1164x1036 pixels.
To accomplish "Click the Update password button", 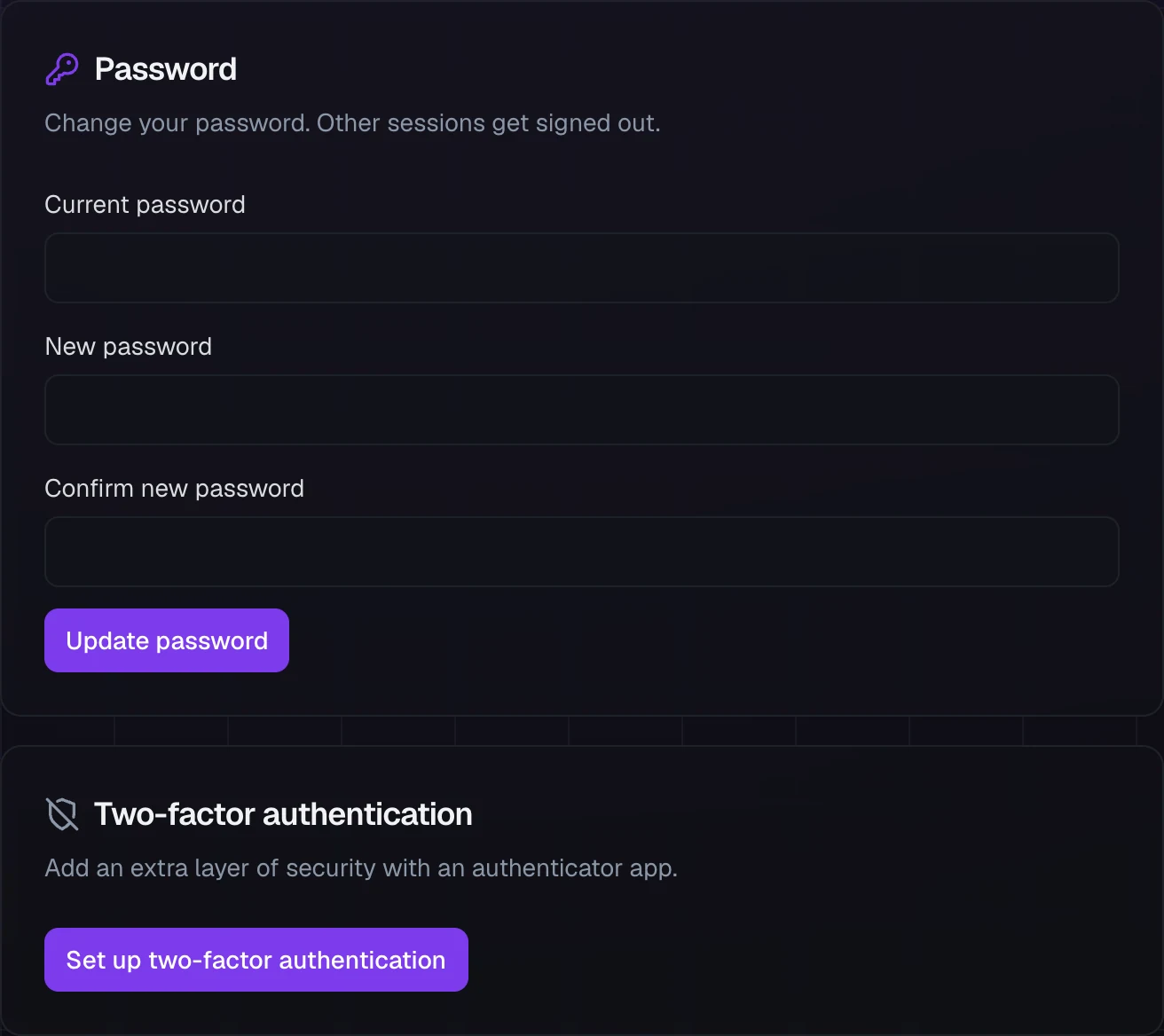I will coord(167,640).
